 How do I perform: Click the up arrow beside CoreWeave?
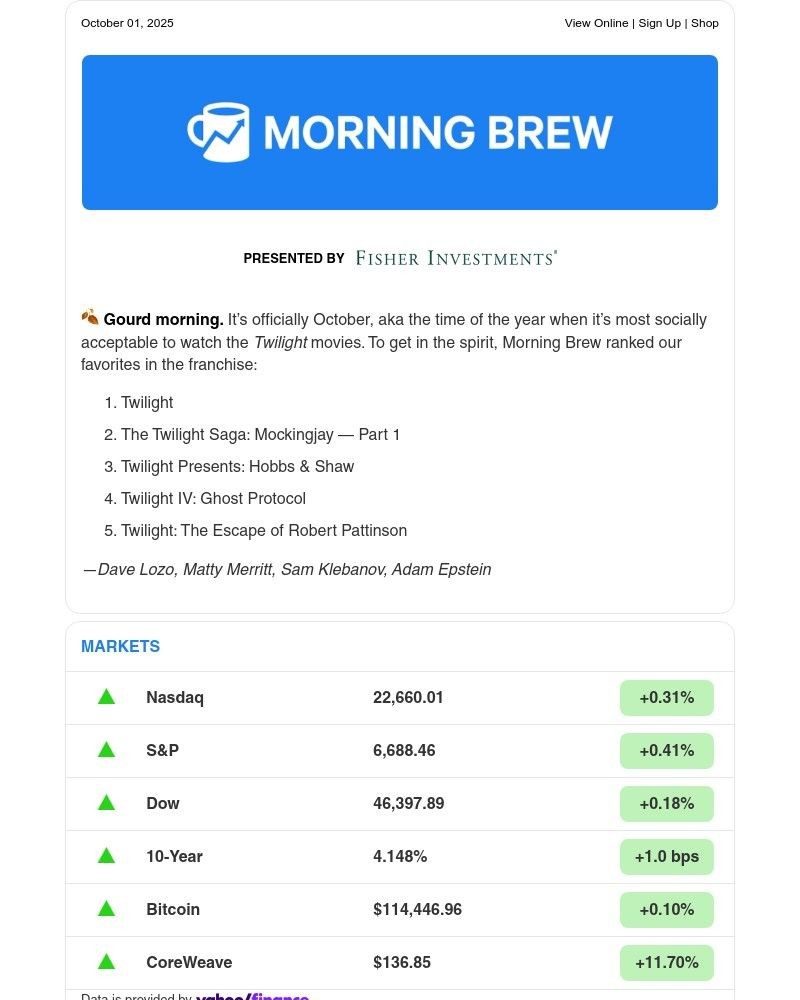106,962
